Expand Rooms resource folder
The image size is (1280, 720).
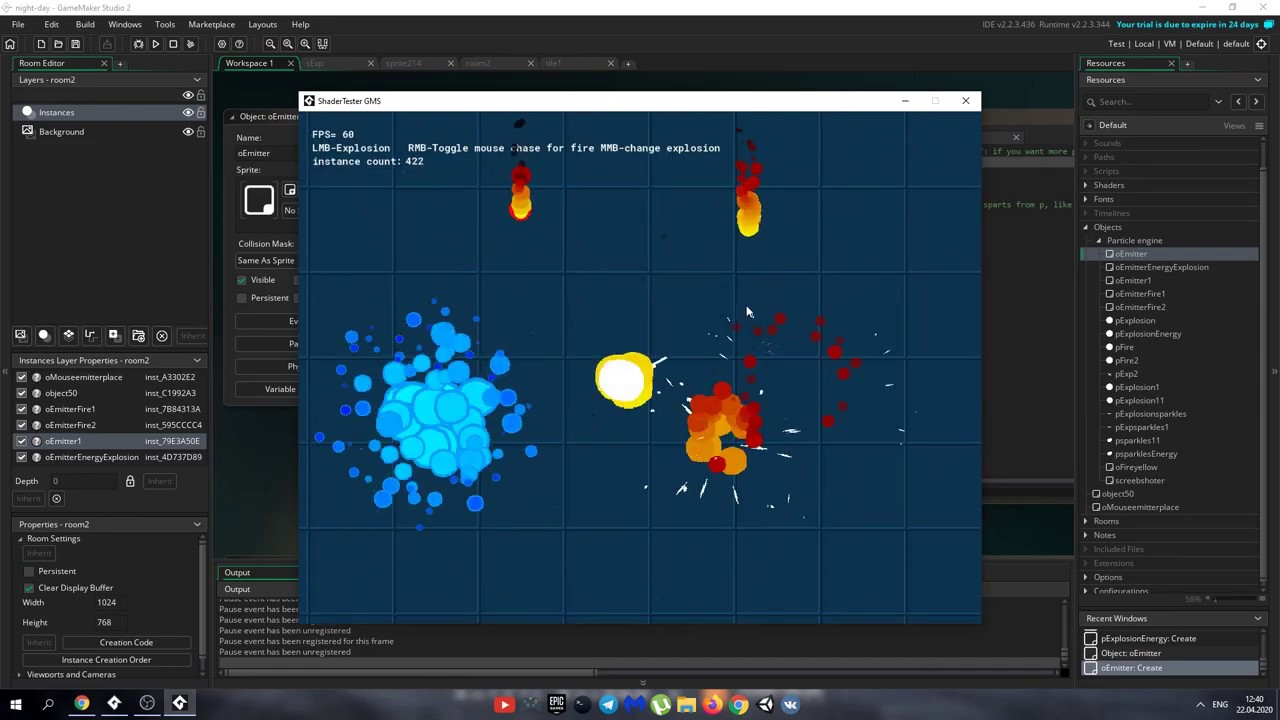pos(1086,521)
